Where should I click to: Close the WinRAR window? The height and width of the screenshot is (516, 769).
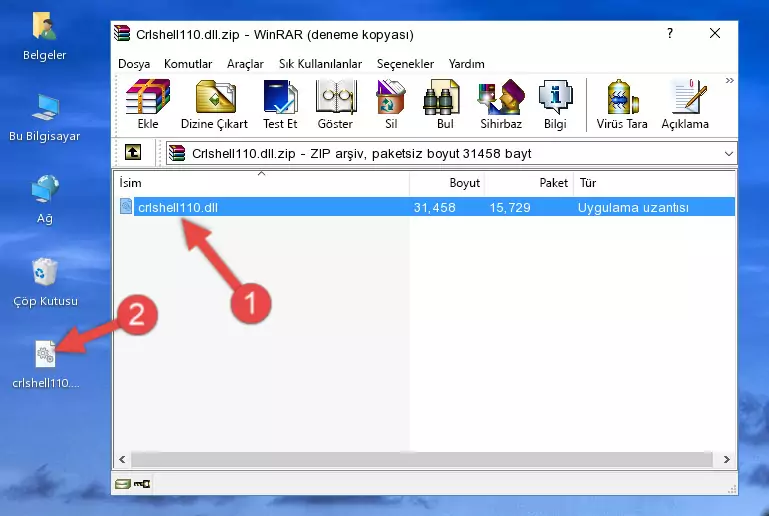[x=715, y=33]
